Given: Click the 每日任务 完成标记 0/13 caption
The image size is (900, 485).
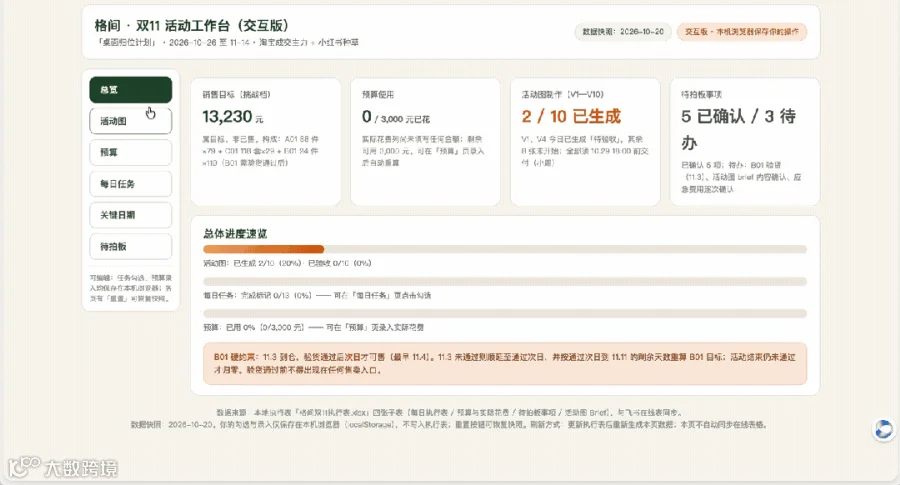Looking at the screenshot, I should (317, 295).
